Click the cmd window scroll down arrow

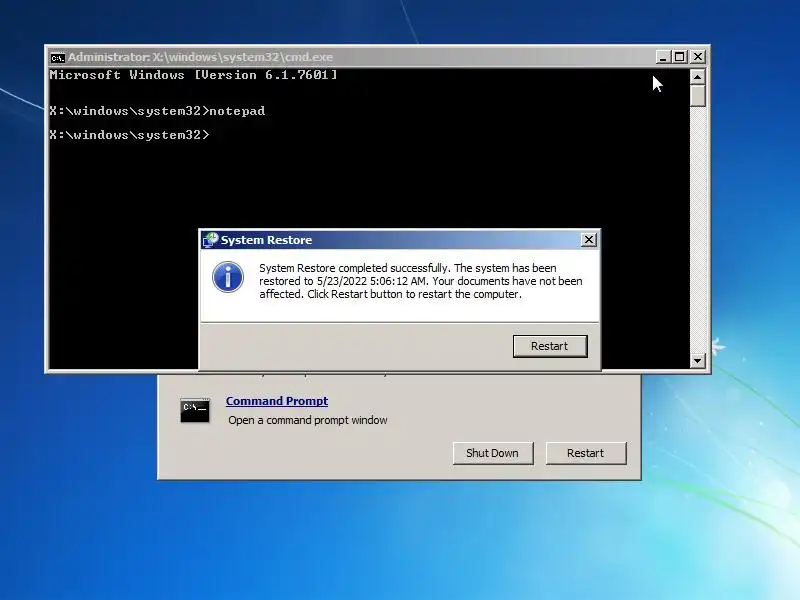pyautogui.click(x=697, y=361)
